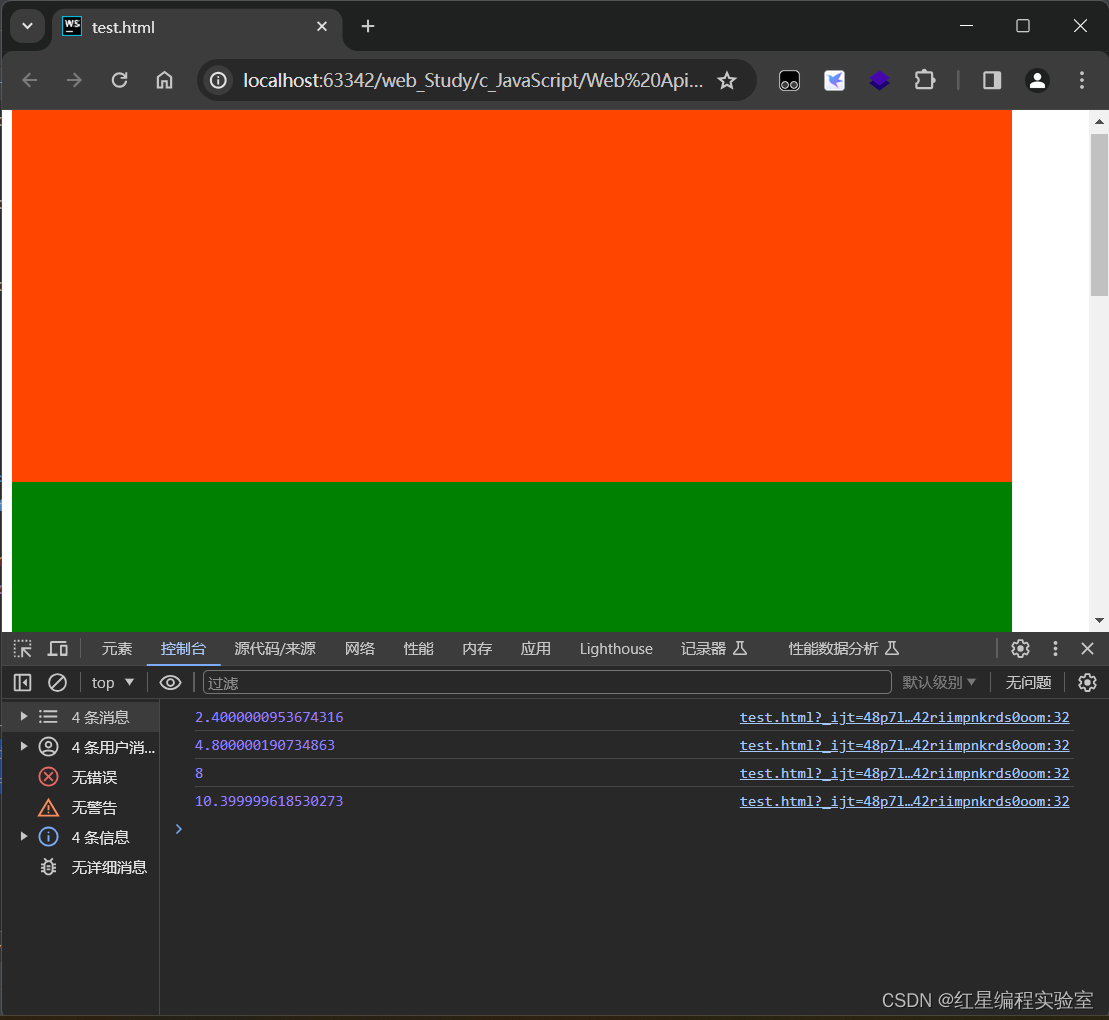Expand the 4 条消息 group in sidebar
The width and height of the screenshot is (1109, 1020).
click(24, 716)
